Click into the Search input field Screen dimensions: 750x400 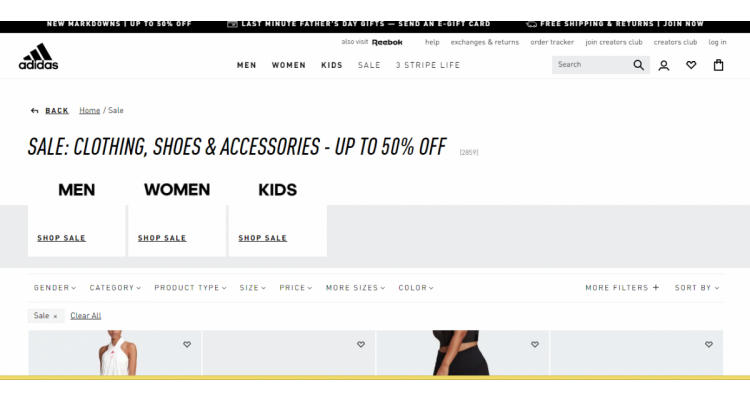pos(592,65)
